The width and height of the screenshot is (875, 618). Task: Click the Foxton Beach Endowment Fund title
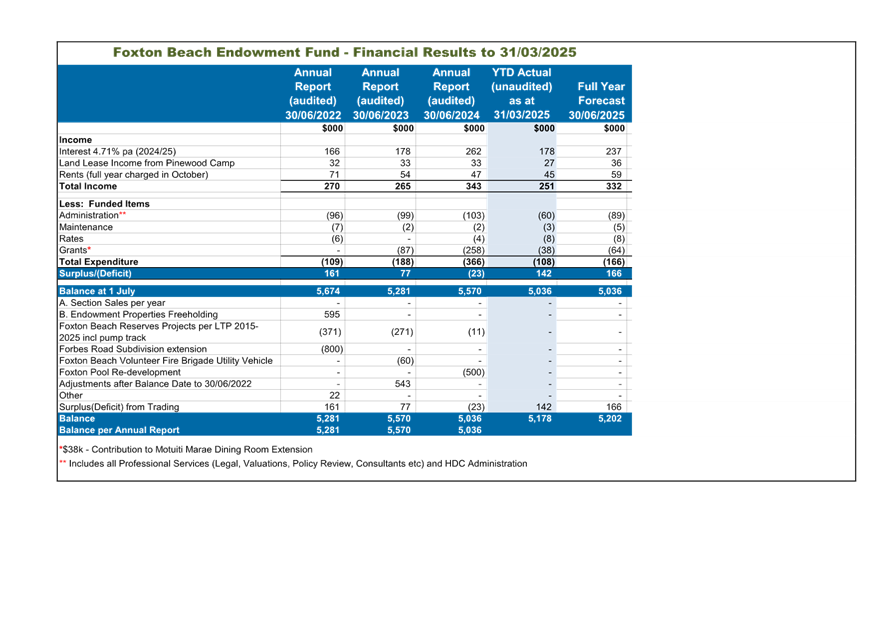coord(344,52)
